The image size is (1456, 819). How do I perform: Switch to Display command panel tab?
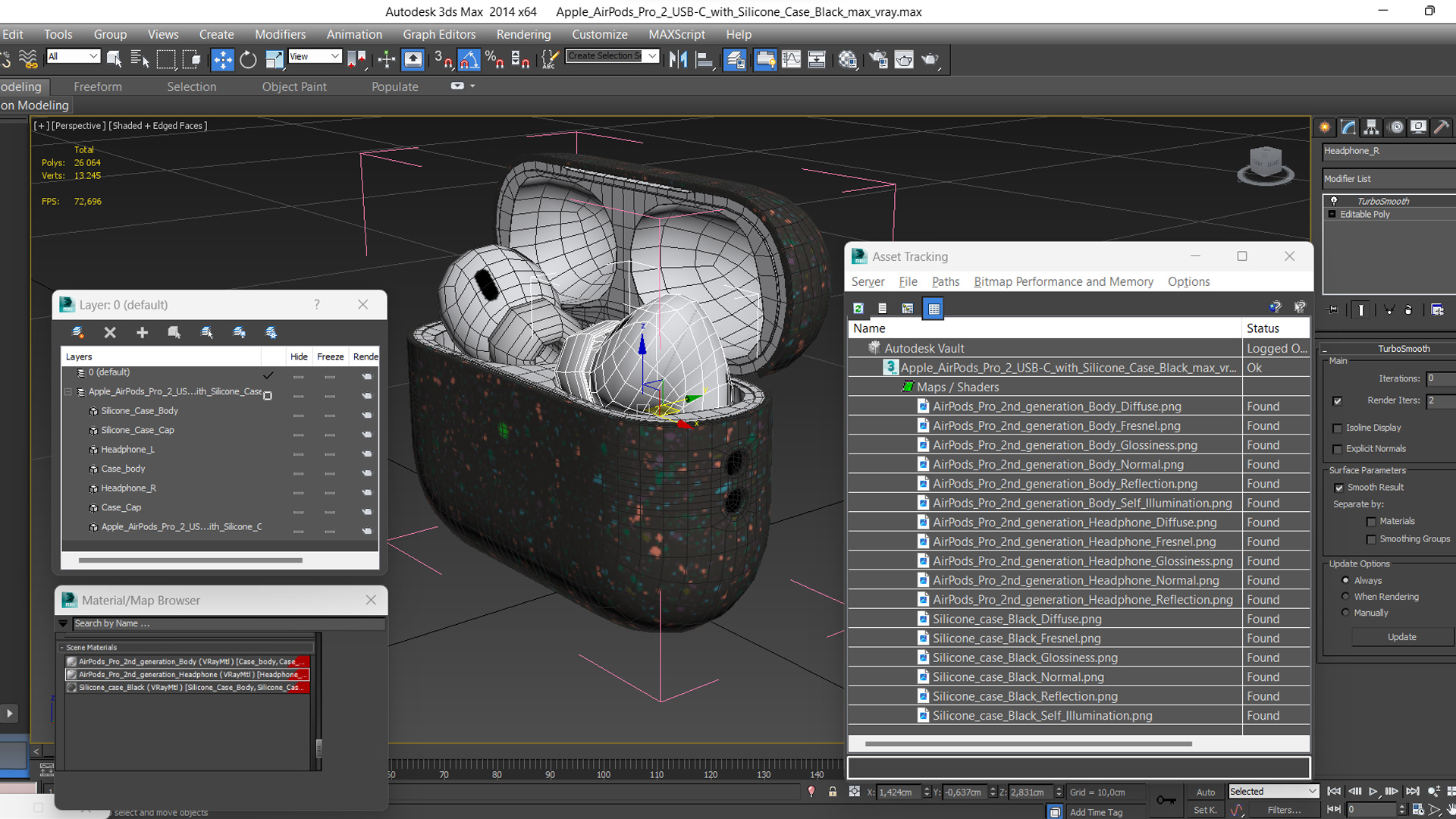coord(1418,127)
